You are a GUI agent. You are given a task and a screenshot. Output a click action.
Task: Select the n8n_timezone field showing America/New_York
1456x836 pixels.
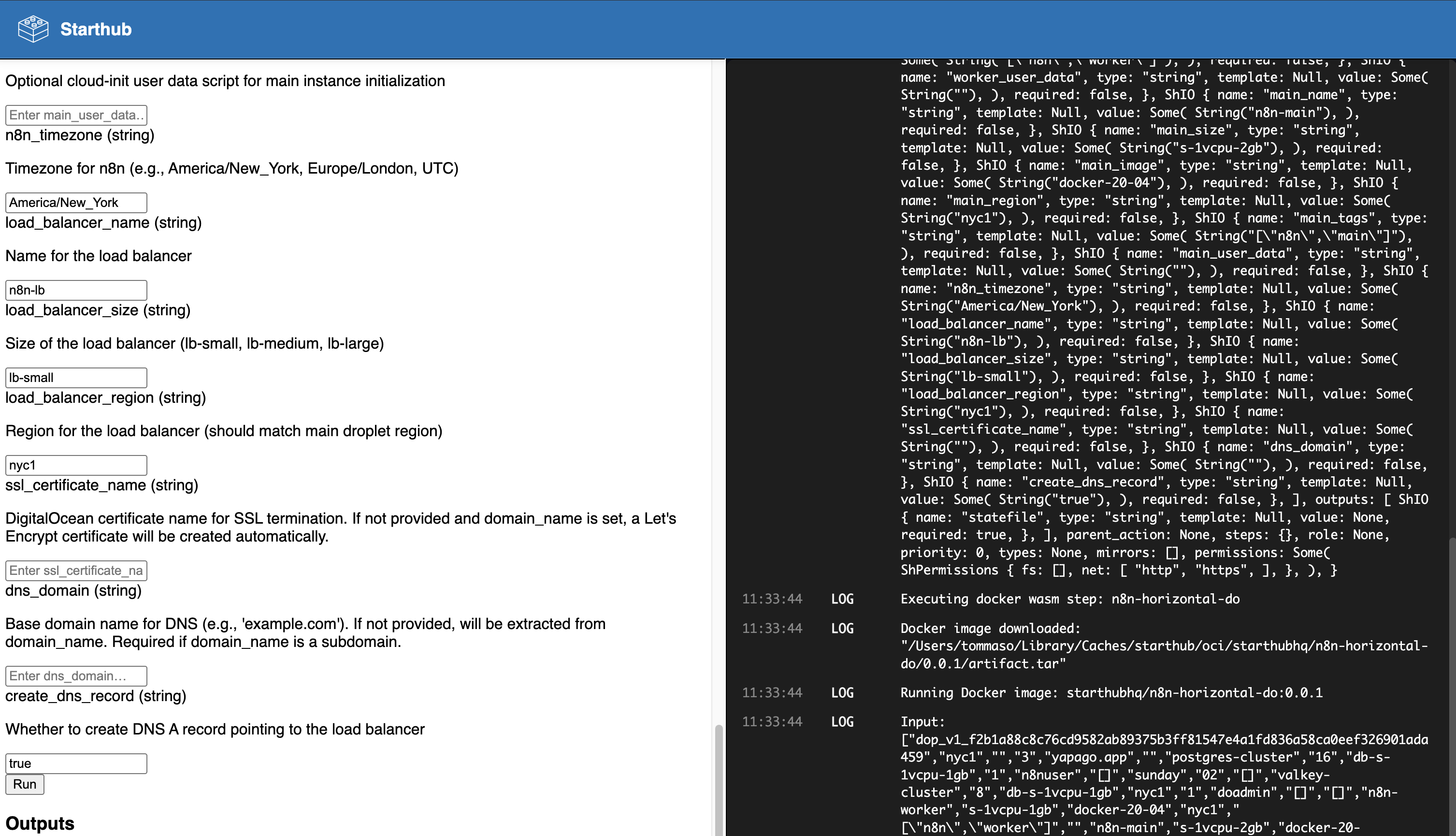(x=76, y=202)
